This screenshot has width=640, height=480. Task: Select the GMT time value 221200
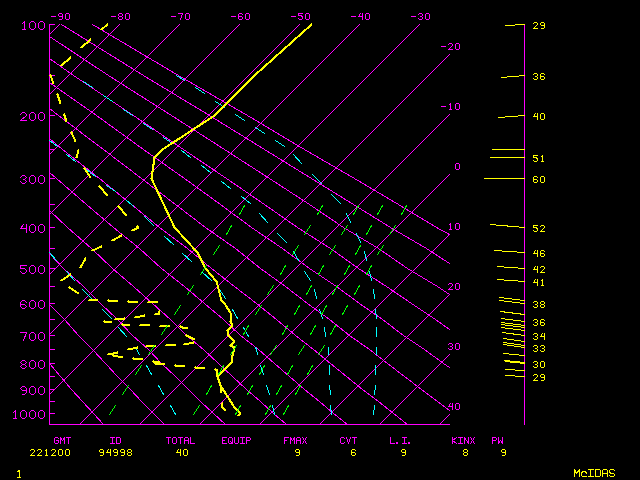[63, 453]
